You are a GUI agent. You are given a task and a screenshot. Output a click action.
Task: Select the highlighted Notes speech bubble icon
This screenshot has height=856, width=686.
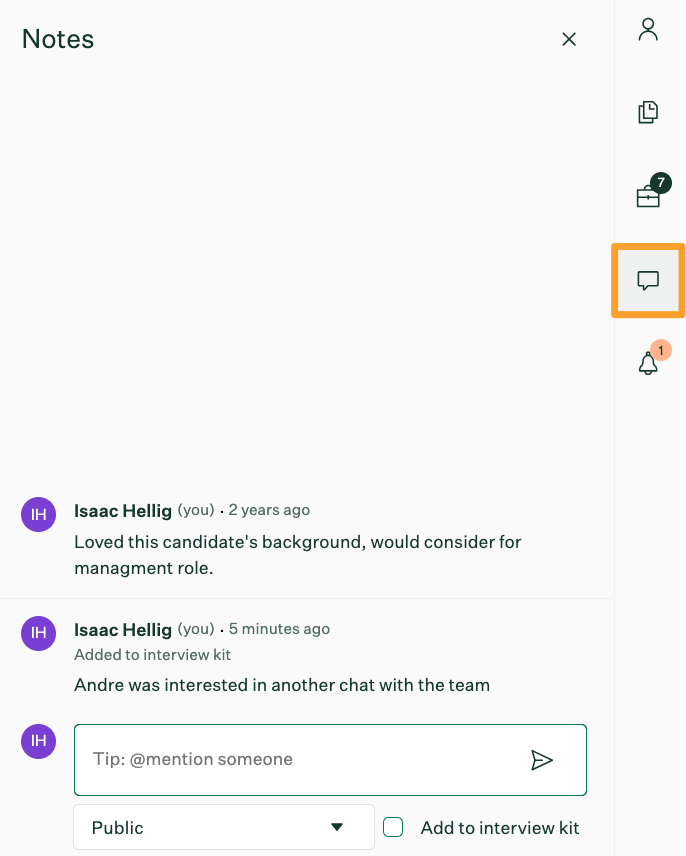point(648,281)
